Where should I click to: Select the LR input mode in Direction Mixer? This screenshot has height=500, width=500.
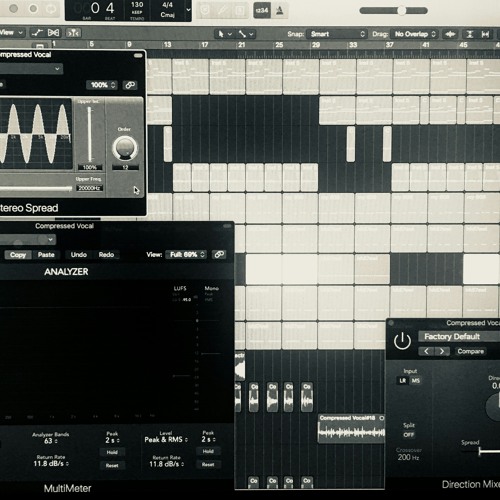pyautogui.click(x=403, y=381)
